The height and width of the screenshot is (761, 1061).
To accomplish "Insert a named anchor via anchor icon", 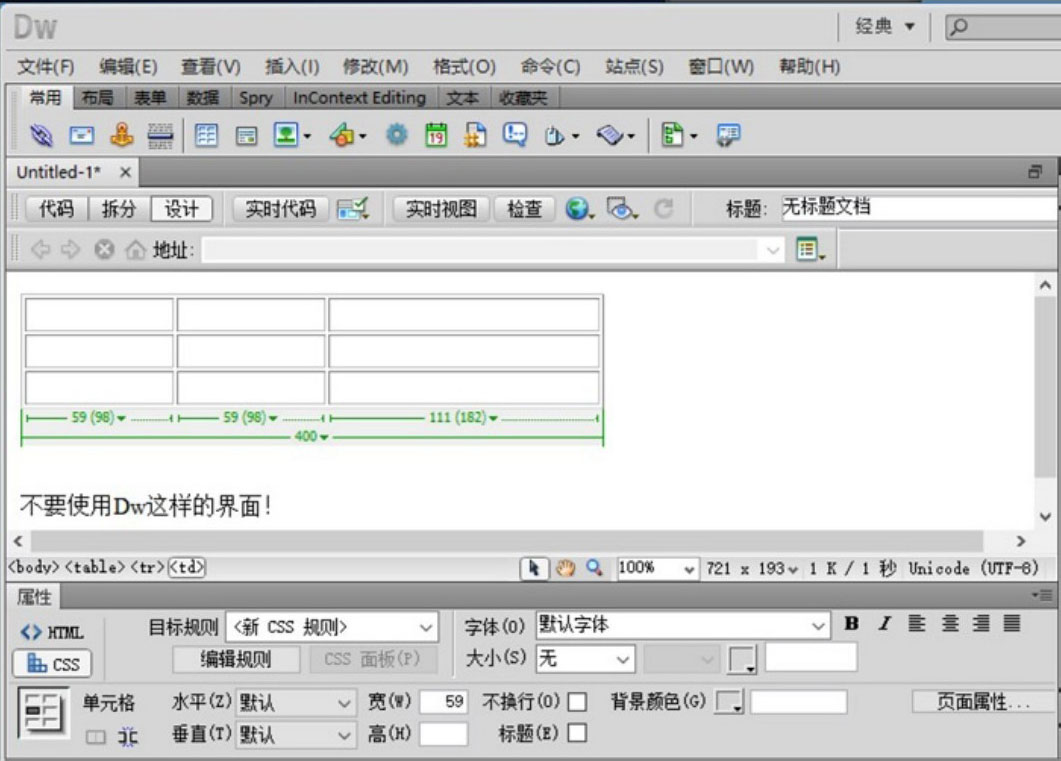I will pyautogui.click(x=121, y=135).
